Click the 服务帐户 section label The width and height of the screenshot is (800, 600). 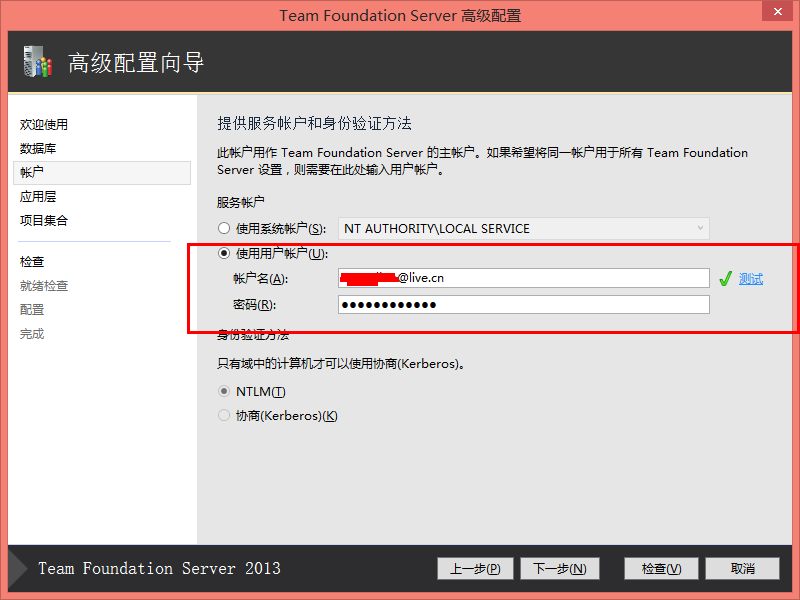pyautogui.click(x=240, y=203)
